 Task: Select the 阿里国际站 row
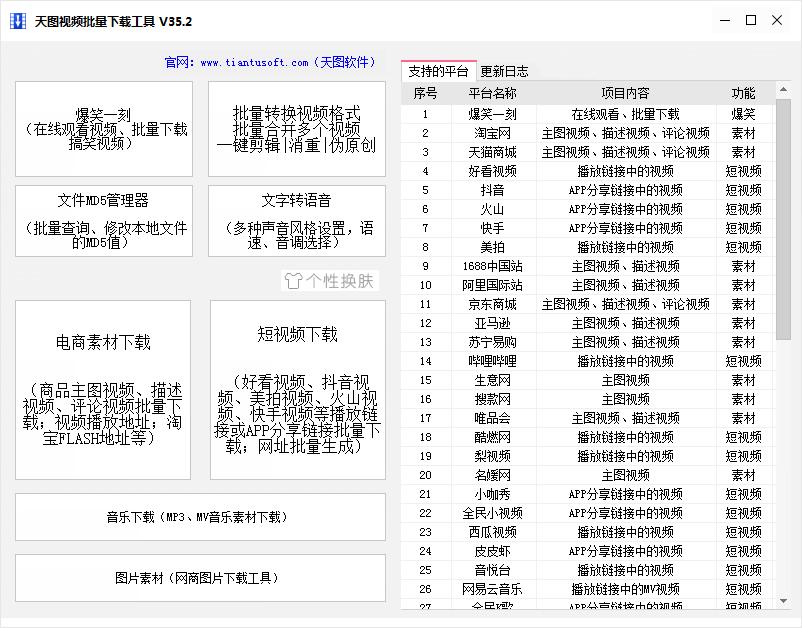[x=587, y=285]
